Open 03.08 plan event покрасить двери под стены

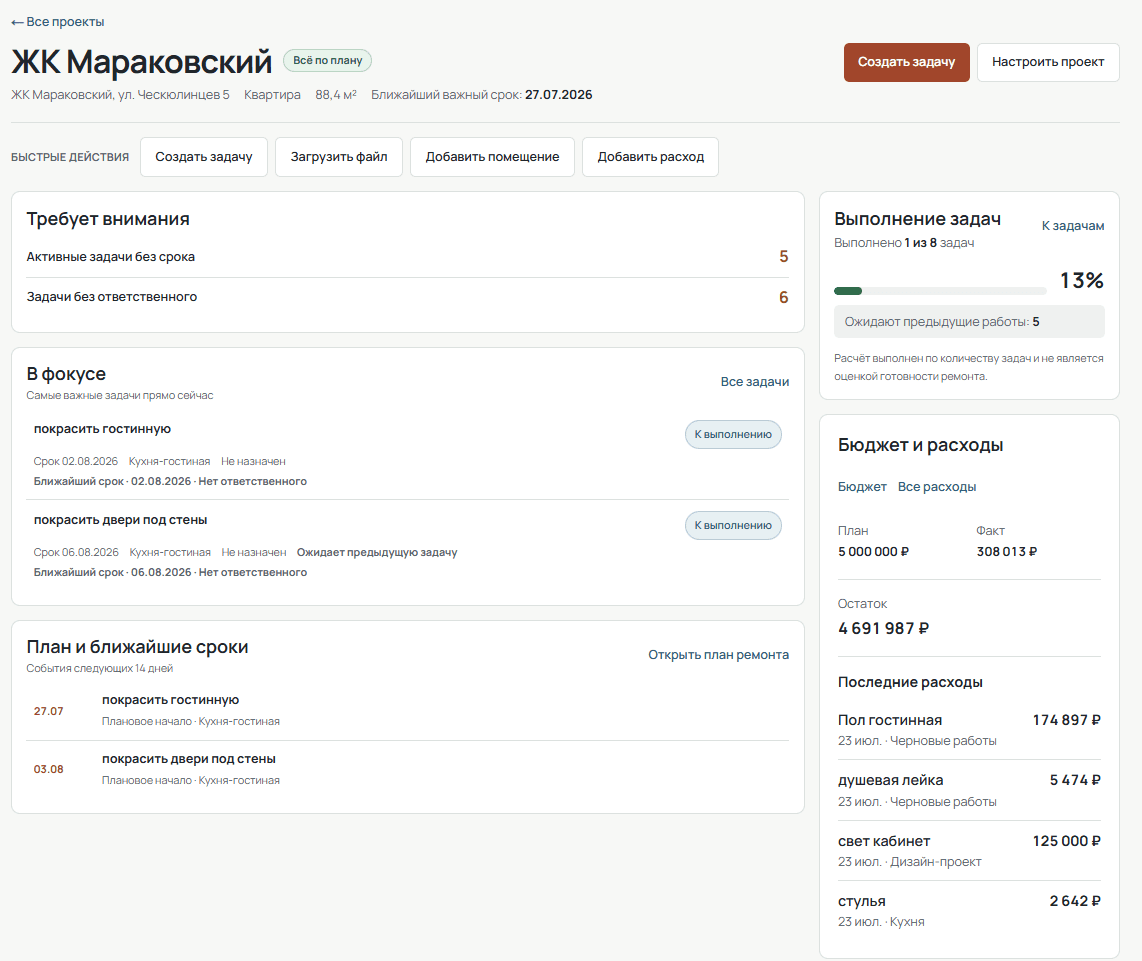pyautogui.click(x=407, y=769)
